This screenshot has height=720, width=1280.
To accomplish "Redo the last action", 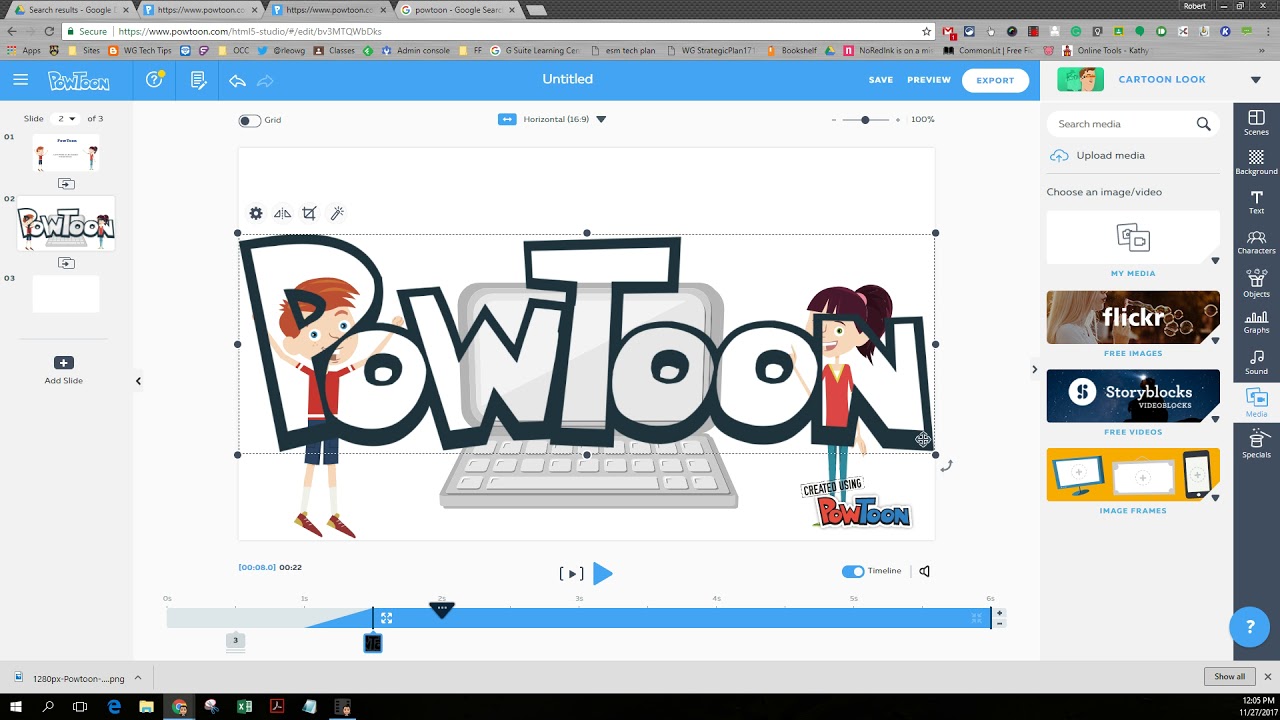I will pos(265,80).
